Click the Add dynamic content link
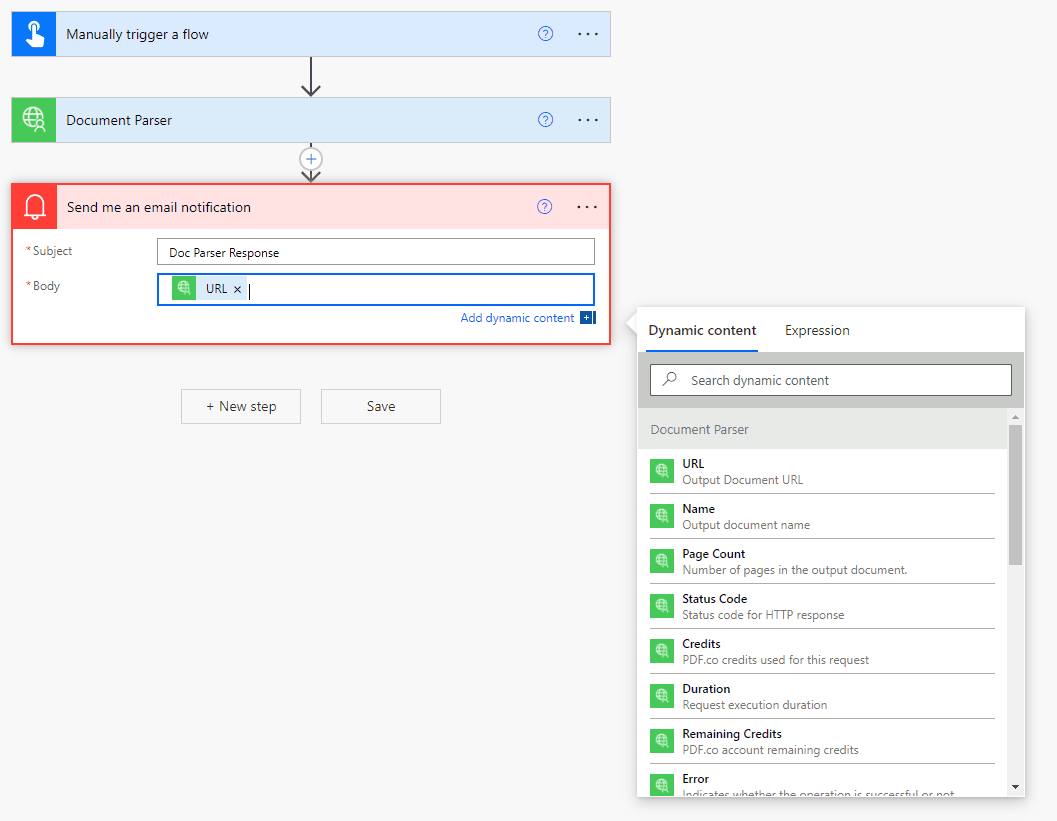The height and width of the screenshot is (821, 1057). [517, 317]
